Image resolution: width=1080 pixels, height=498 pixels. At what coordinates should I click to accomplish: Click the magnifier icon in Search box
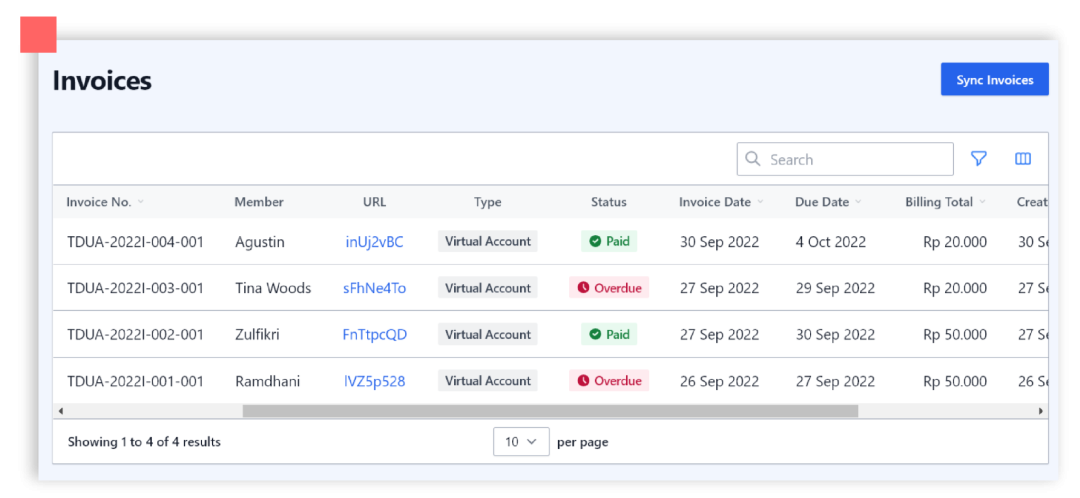click(x=754, y=159)
